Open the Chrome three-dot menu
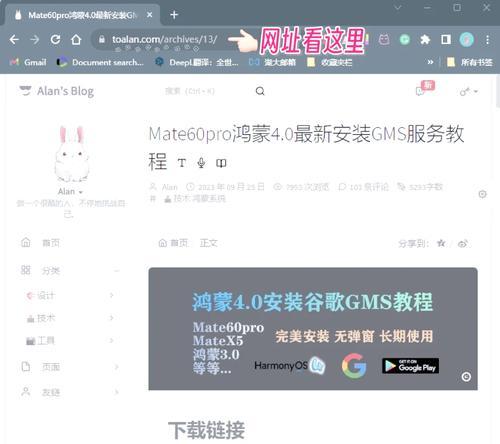The image size is (500, 444). (x=487, y=40)
